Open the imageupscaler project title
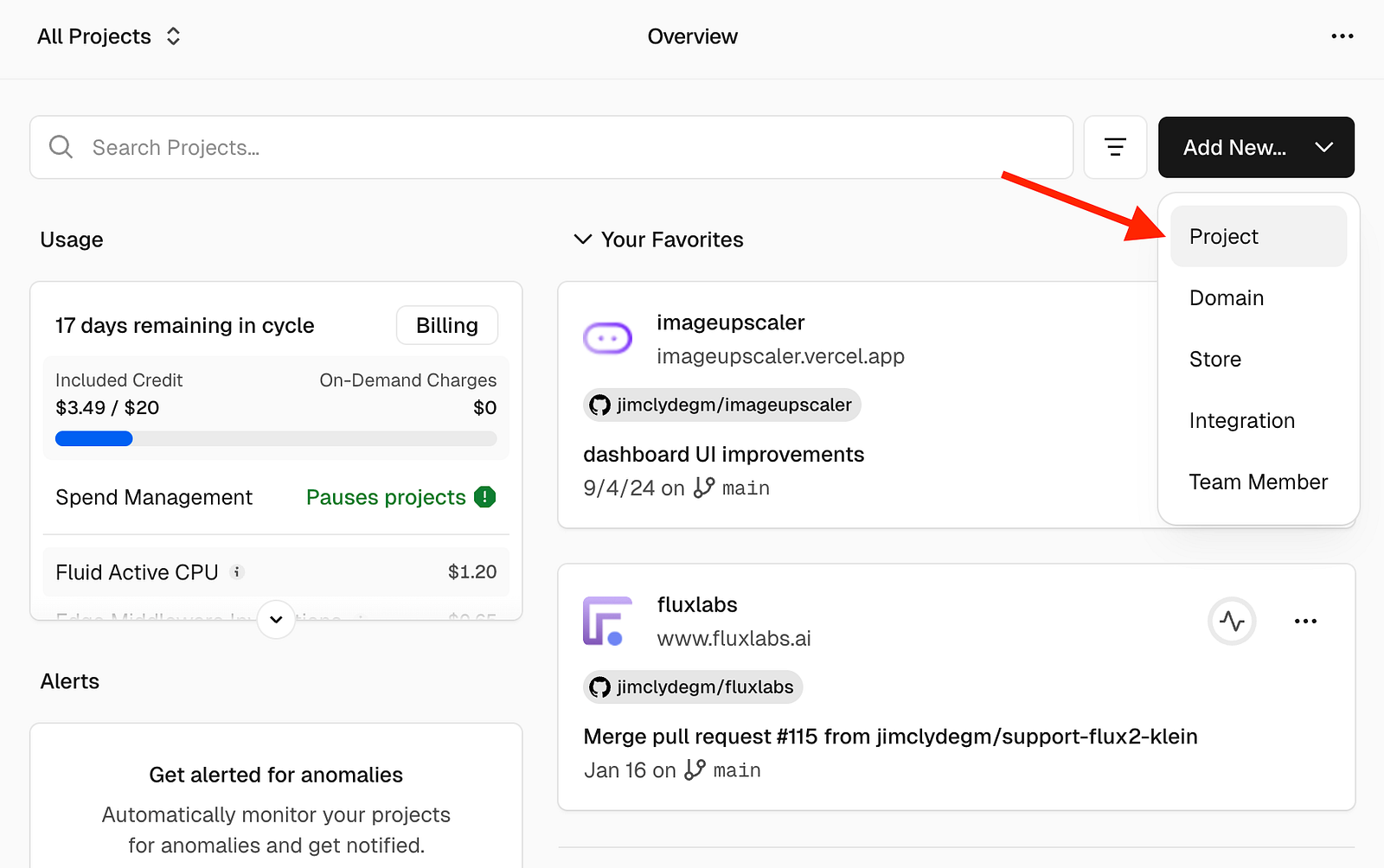1384x868 pixels. pyautogui.click(x=730, y=322)
